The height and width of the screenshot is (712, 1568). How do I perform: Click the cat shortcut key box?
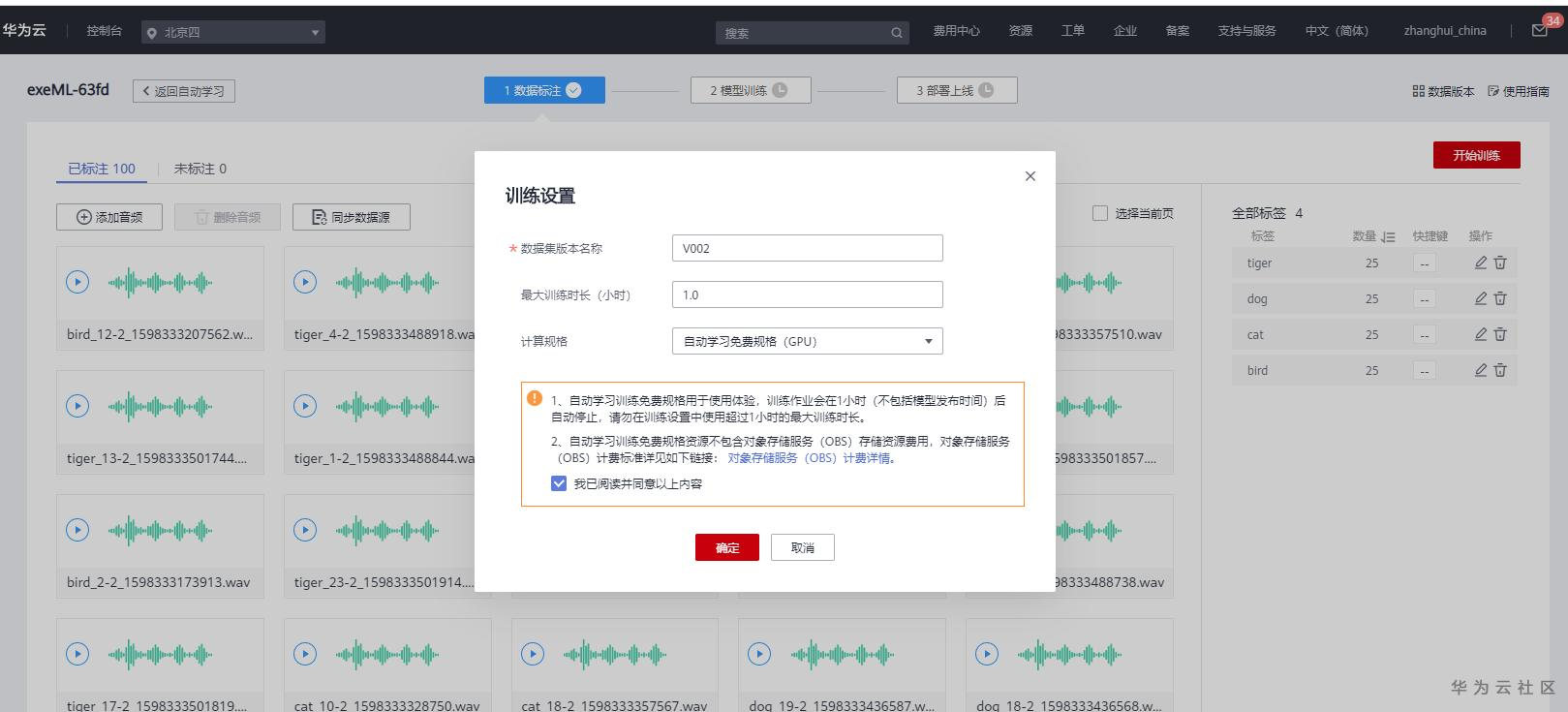pyautogui.click(x=1424, y=335)
